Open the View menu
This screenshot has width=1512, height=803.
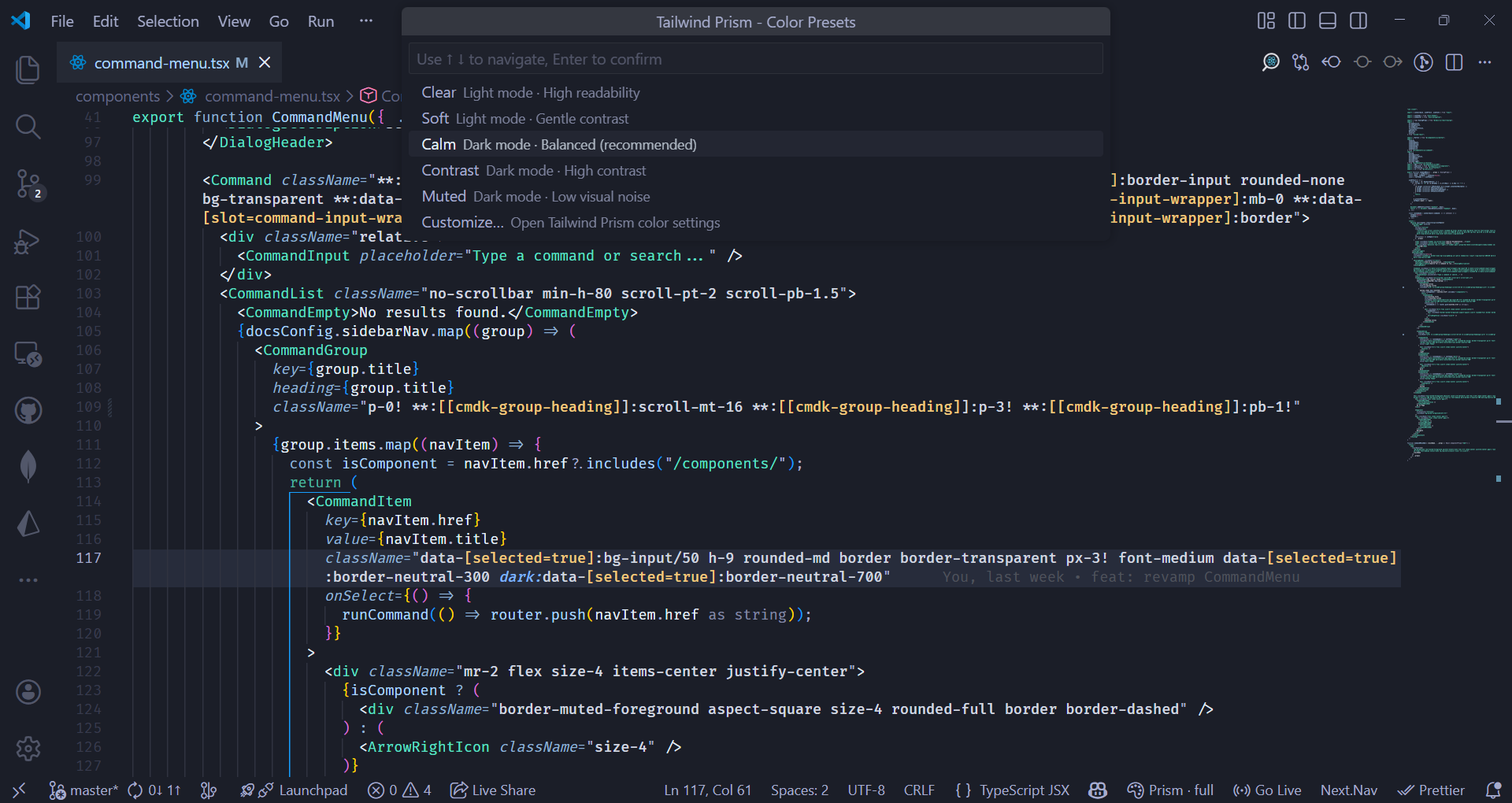click(x=234, y=21)
